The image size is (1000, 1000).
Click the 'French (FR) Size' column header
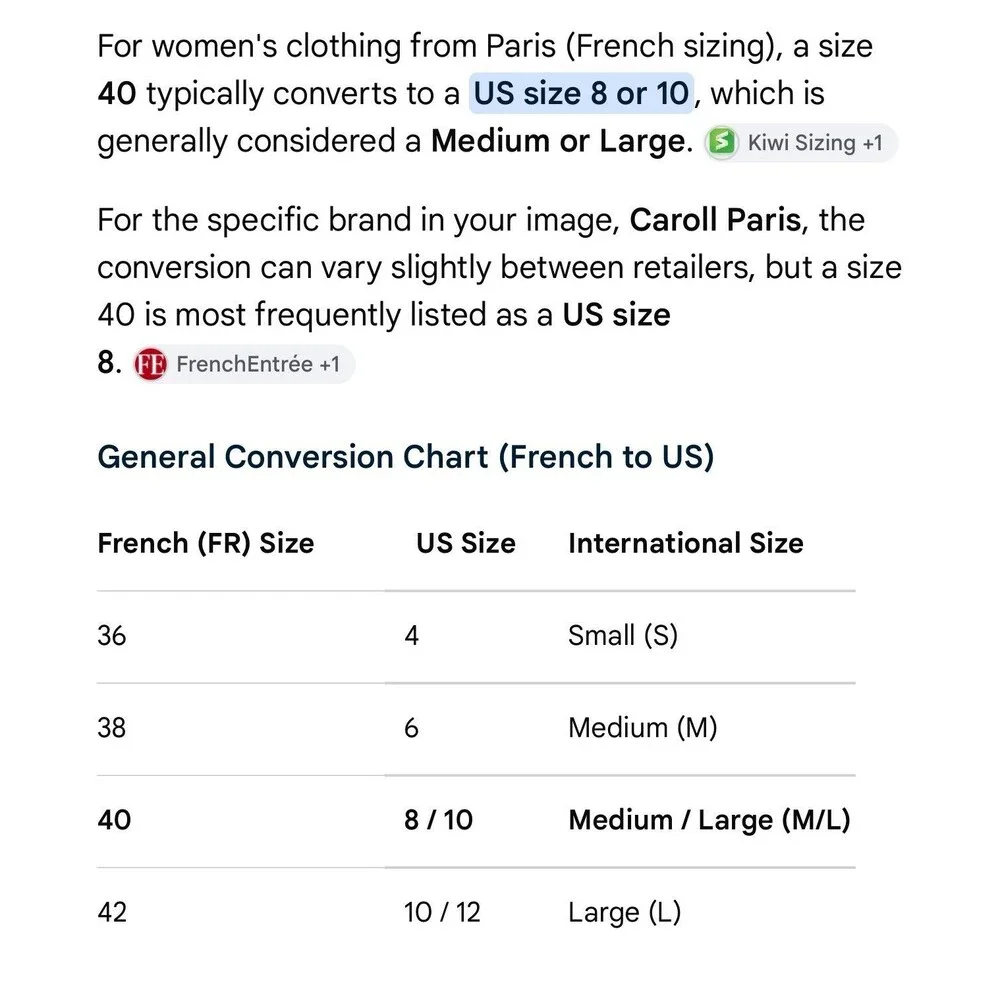(x=206, y=543)
